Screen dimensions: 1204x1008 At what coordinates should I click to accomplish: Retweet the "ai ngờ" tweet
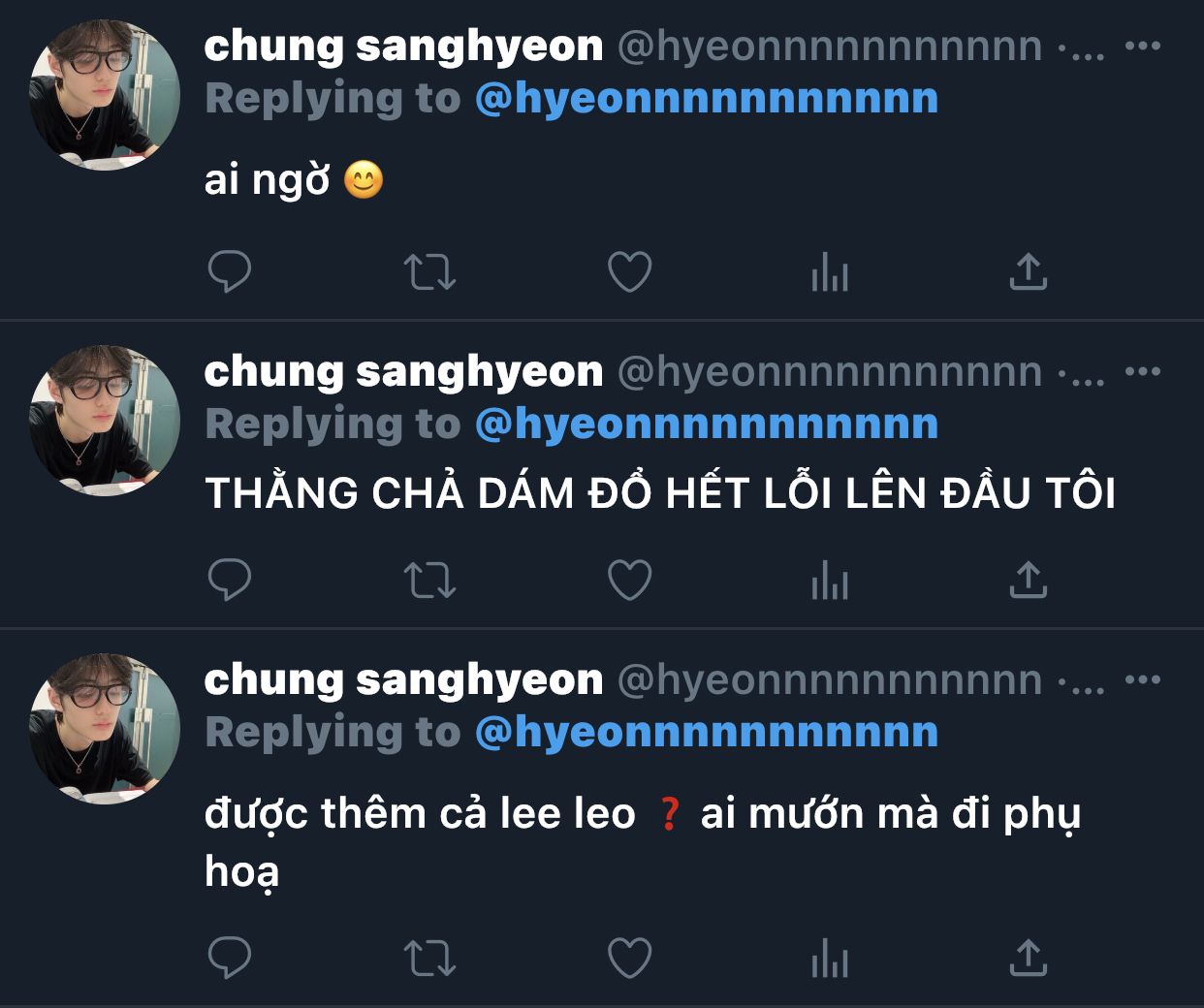tap(429, 272)
